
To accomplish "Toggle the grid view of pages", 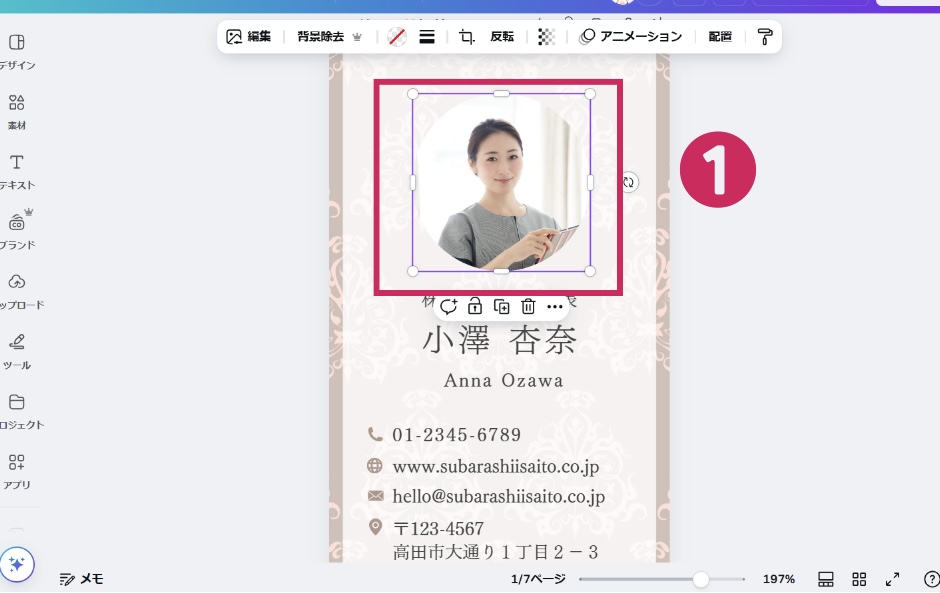I will pyautogui.click(x=859, y=579).
